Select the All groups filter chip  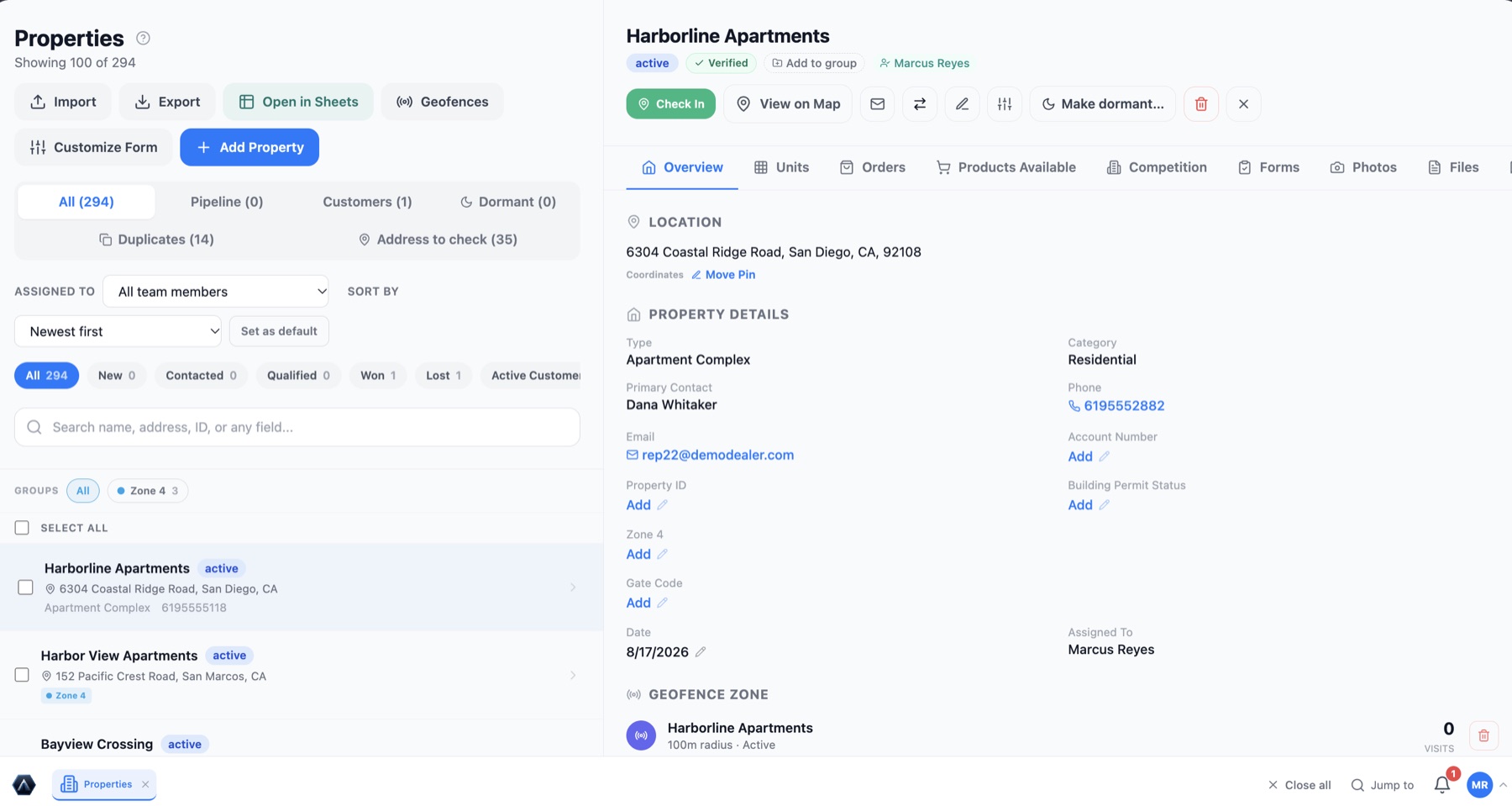(x=83, y=491)
